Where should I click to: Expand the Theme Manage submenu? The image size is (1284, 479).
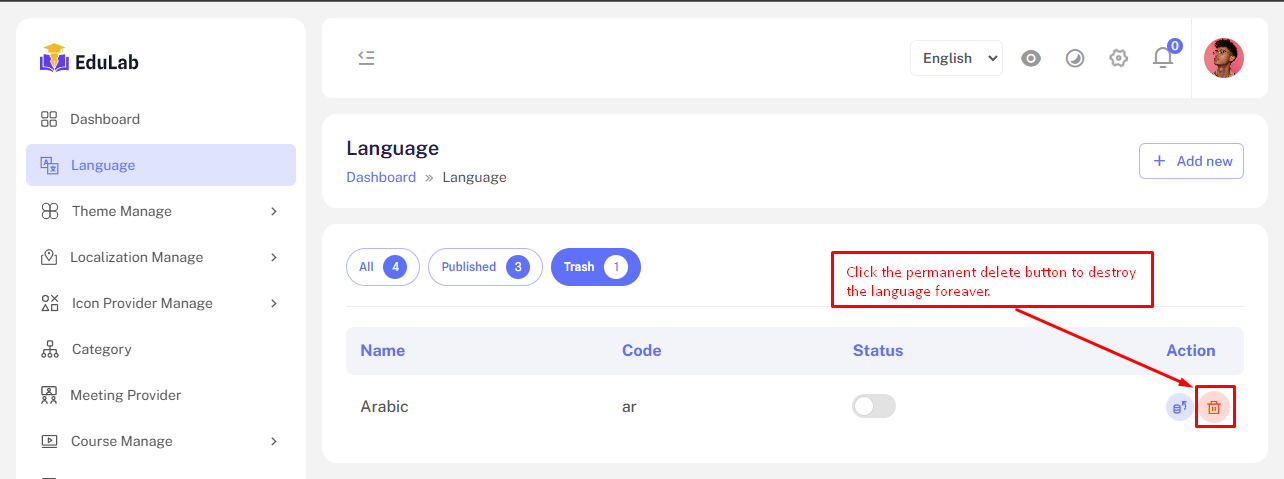tap(160, 211)
